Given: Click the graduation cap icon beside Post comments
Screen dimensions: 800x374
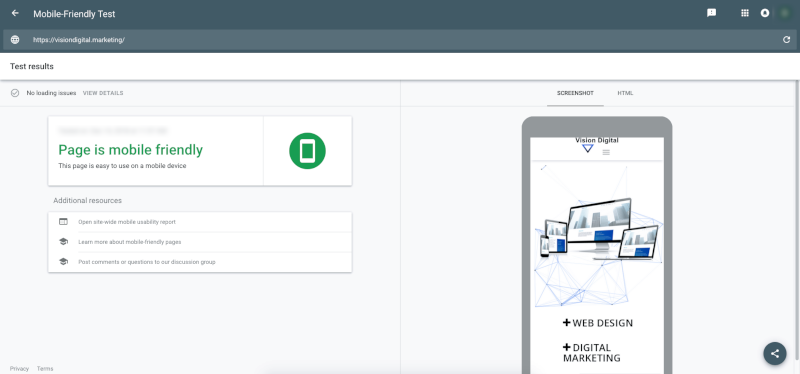Looking at the screenshot, I should pyautogui.click(x=63, y=262).
